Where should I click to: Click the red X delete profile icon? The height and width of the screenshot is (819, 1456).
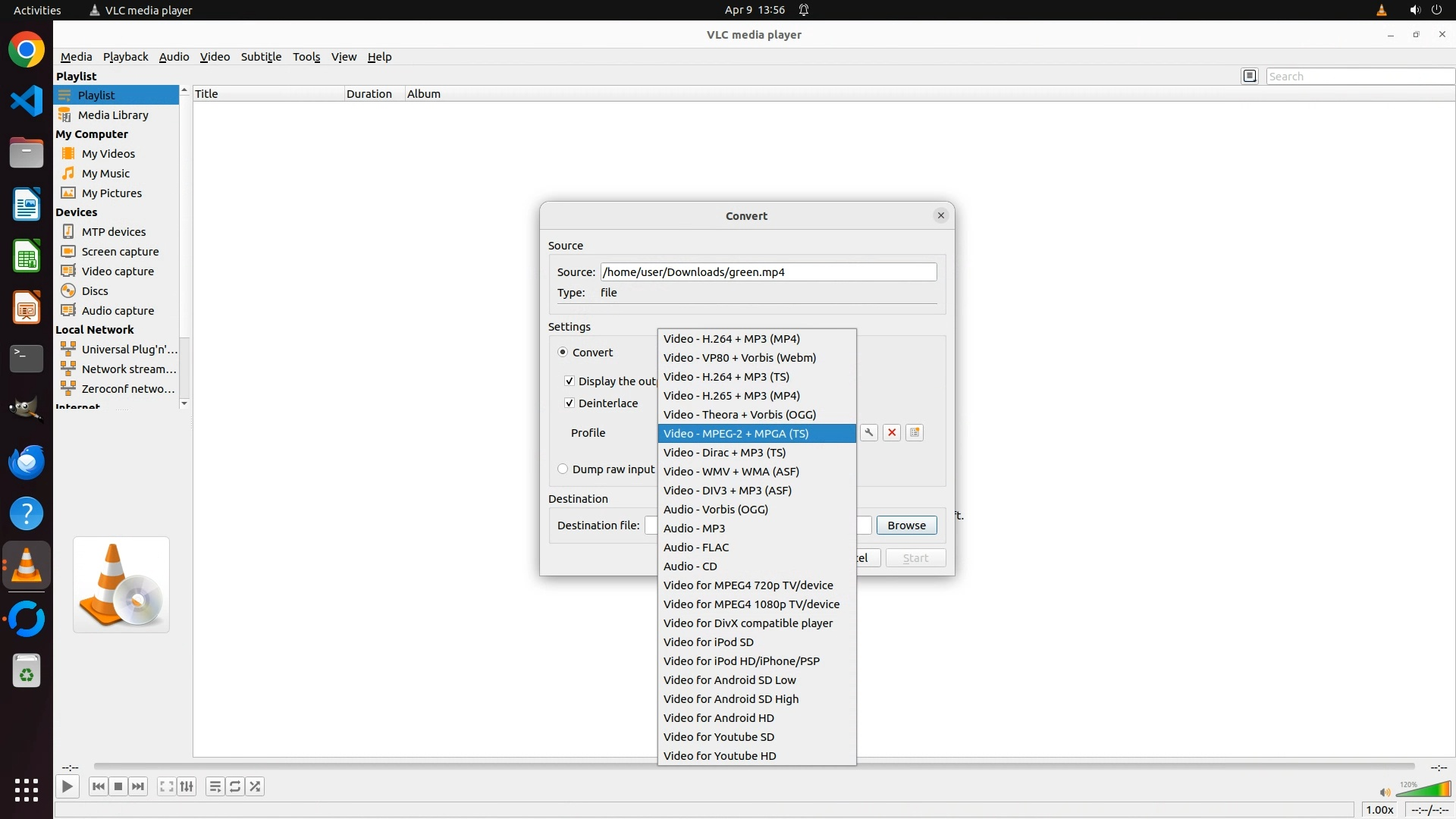point(892,432)
